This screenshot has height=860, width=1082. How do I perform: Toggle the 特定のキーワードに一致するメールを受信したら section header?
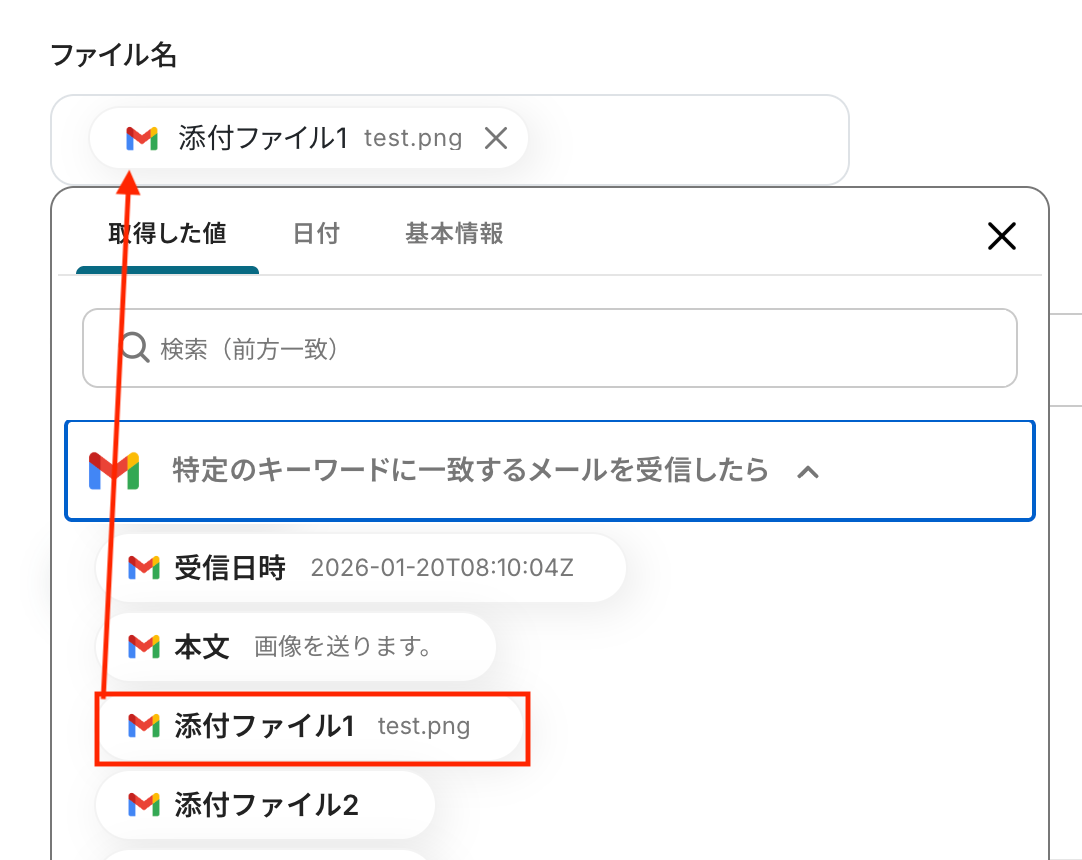point(470,470)
